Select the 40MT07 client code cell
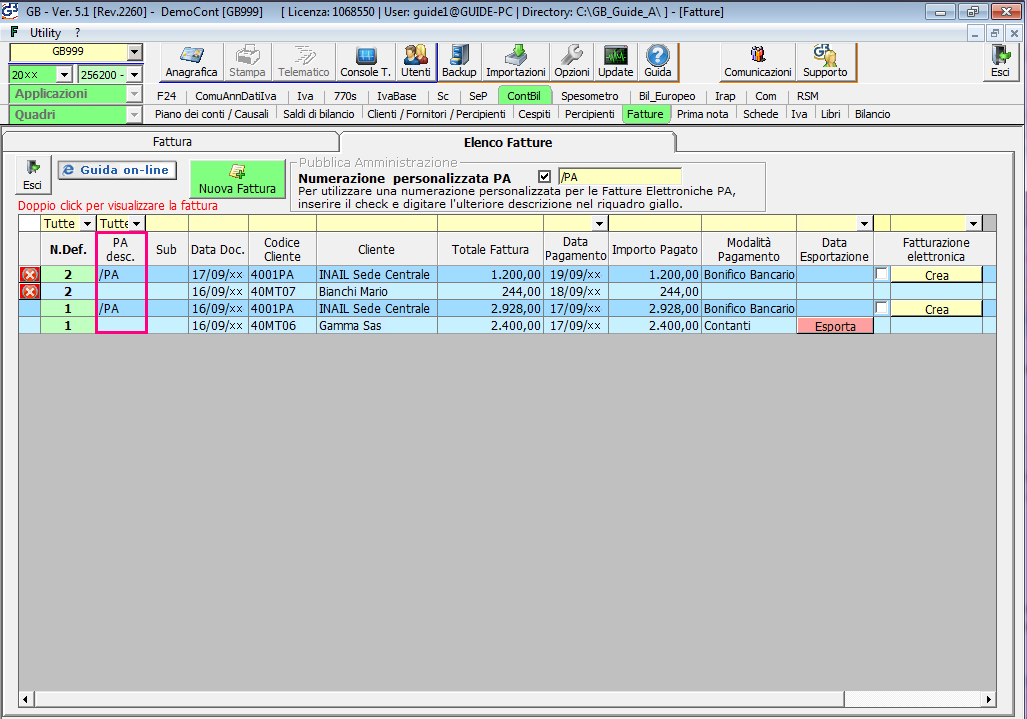The width and height of the screenshot is (1027, 719). point(282,291)
